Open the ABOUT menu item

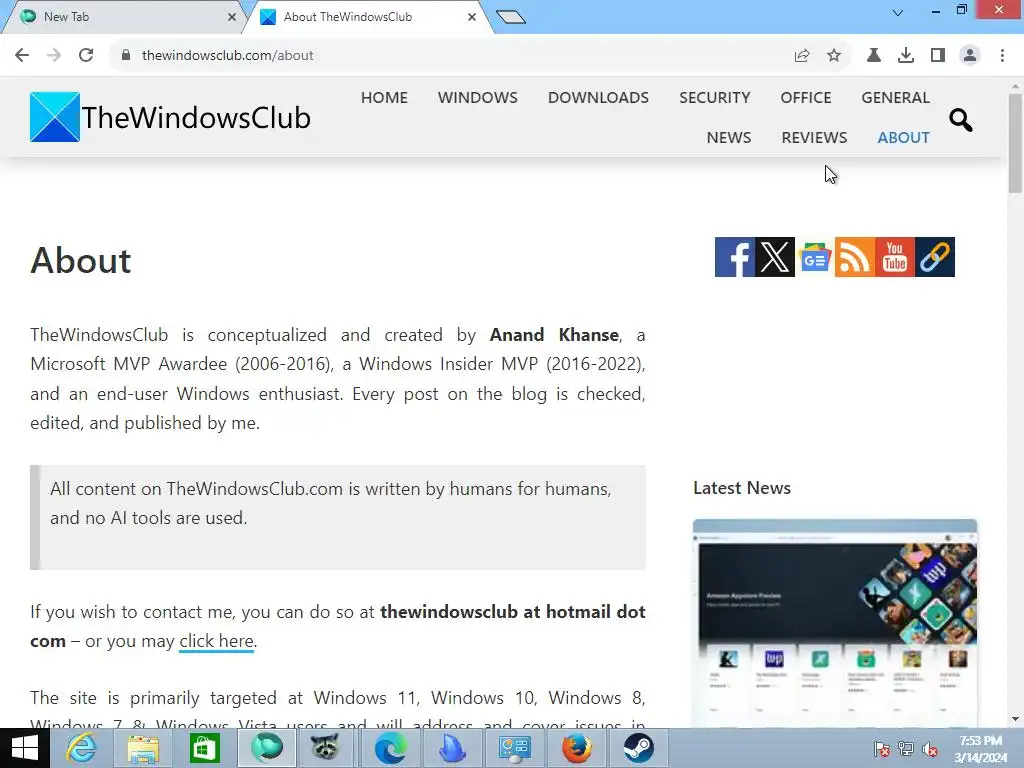[903, 138]
